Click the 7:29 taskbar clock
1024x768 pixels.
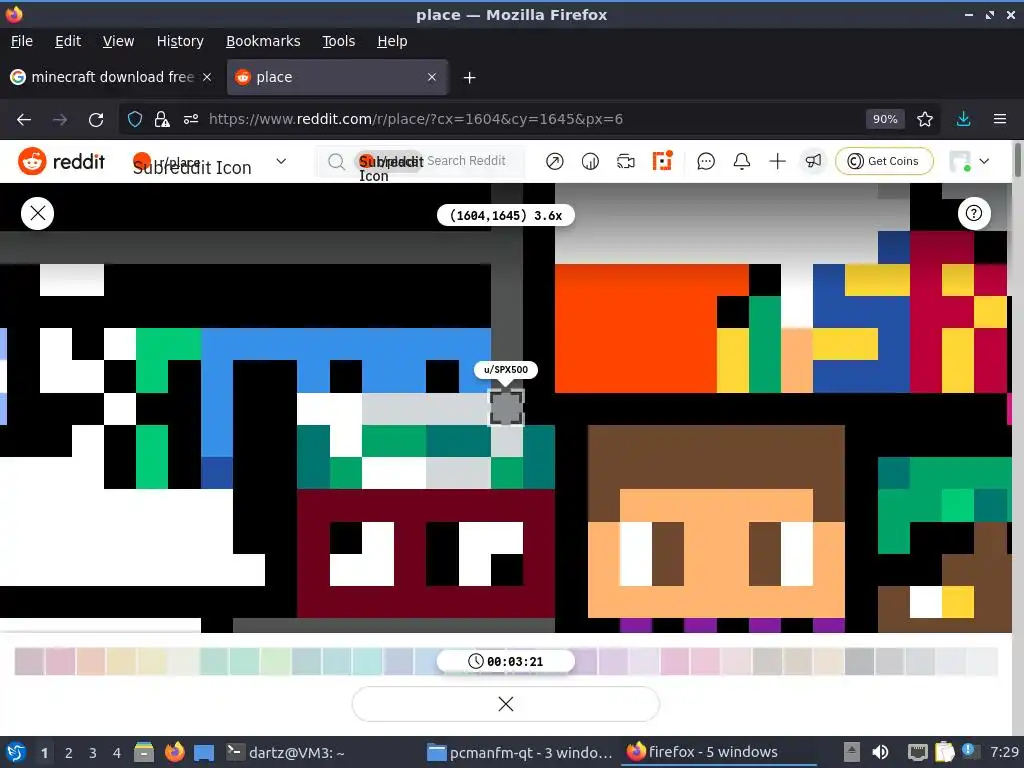tap(1004, 752)
